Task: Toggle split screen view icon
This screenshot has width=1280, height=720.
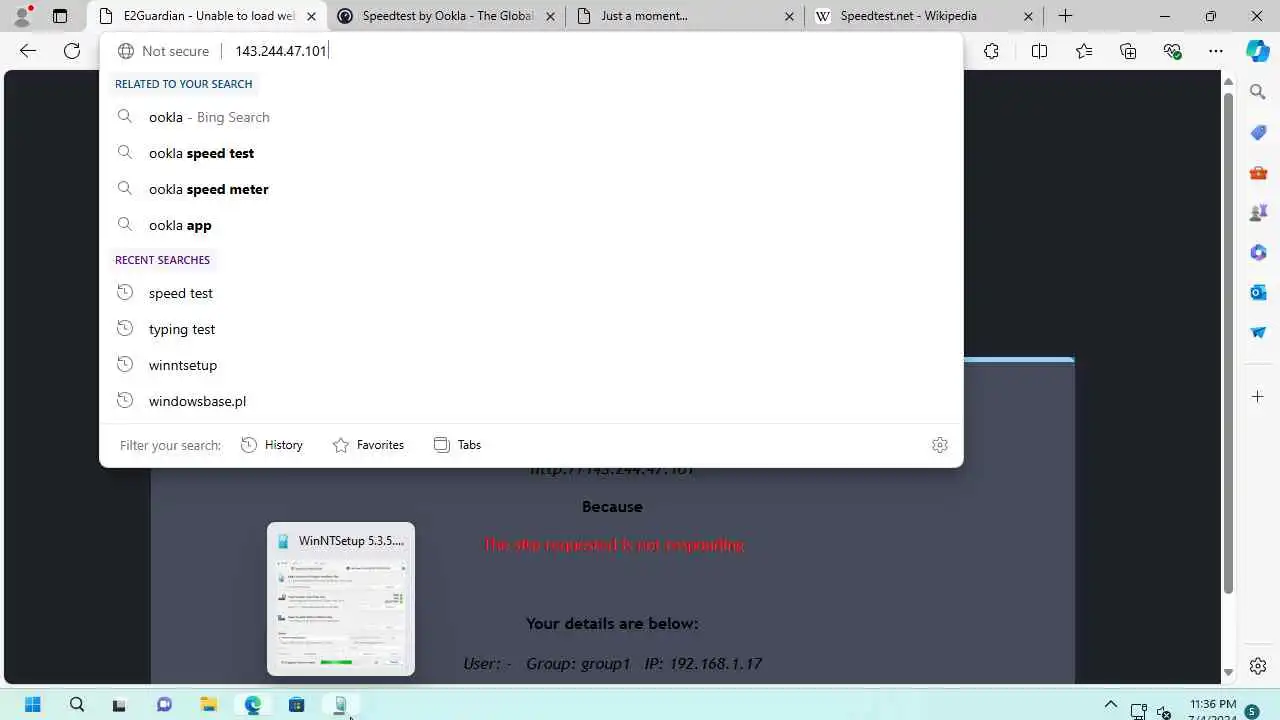Action: click(1039, 51)
